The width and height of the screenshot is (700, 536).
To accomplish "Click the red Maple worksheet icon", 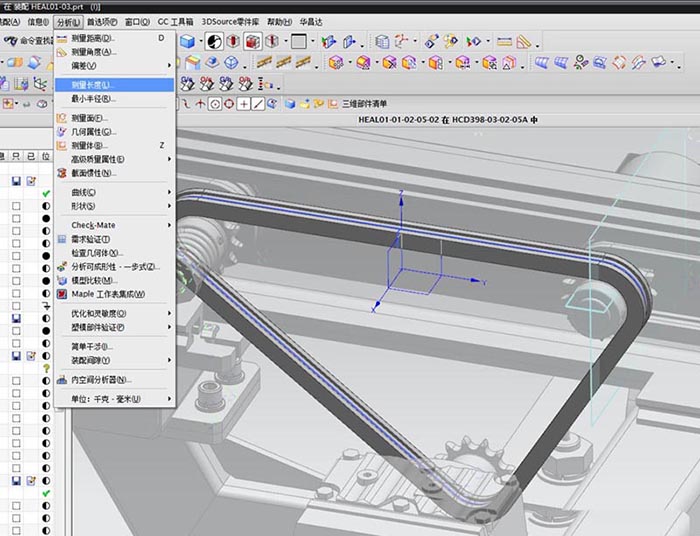I will tap(62, 294).
